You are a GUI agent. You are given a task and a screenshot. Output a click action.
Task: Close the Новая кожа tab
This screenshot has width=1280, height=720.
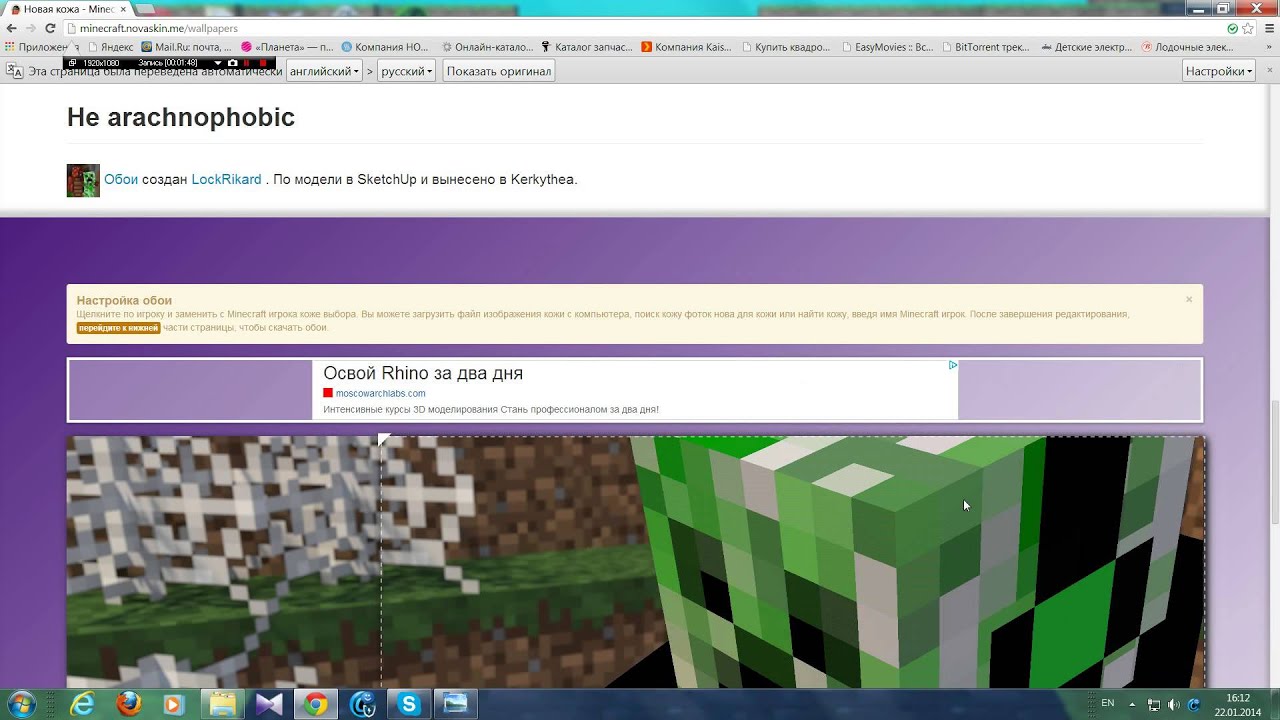(123, 9)
